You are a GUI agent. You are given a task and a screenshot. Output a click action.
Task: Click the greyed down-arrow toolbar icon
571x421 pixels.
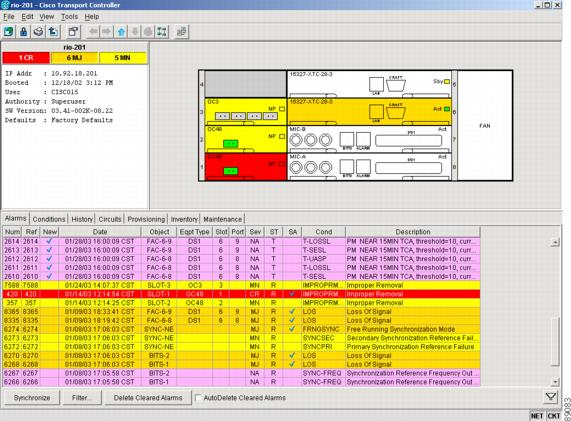point(135,32)
